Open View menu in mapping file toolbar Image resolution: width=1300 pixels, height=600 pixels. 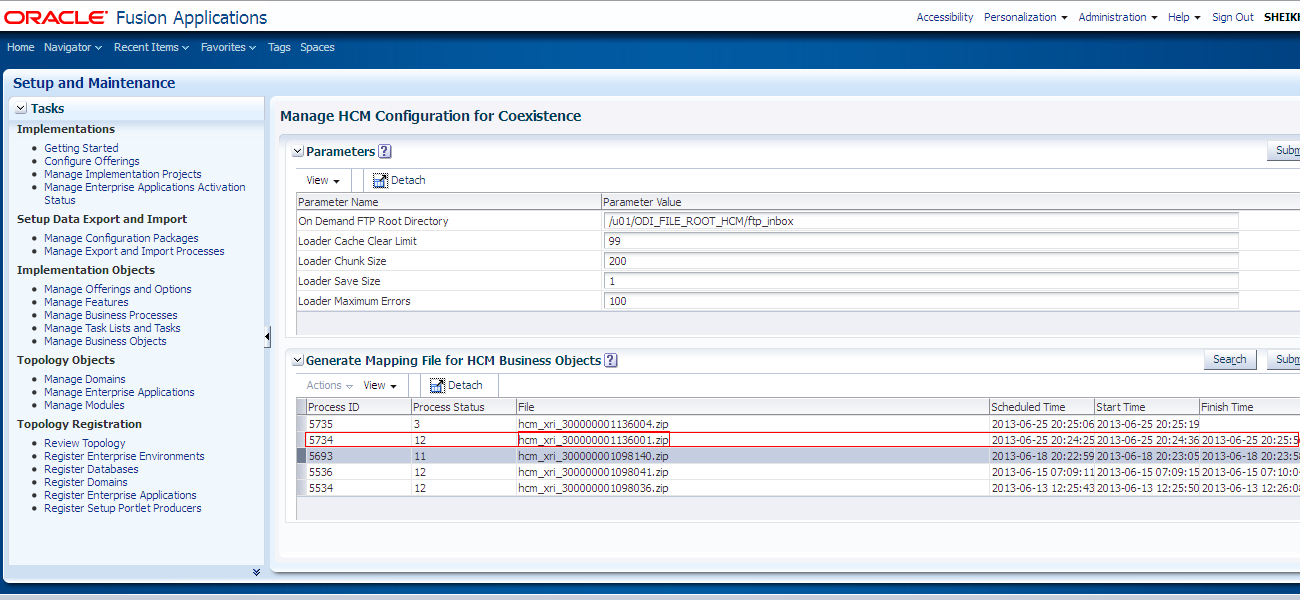[x=379, y=386]
